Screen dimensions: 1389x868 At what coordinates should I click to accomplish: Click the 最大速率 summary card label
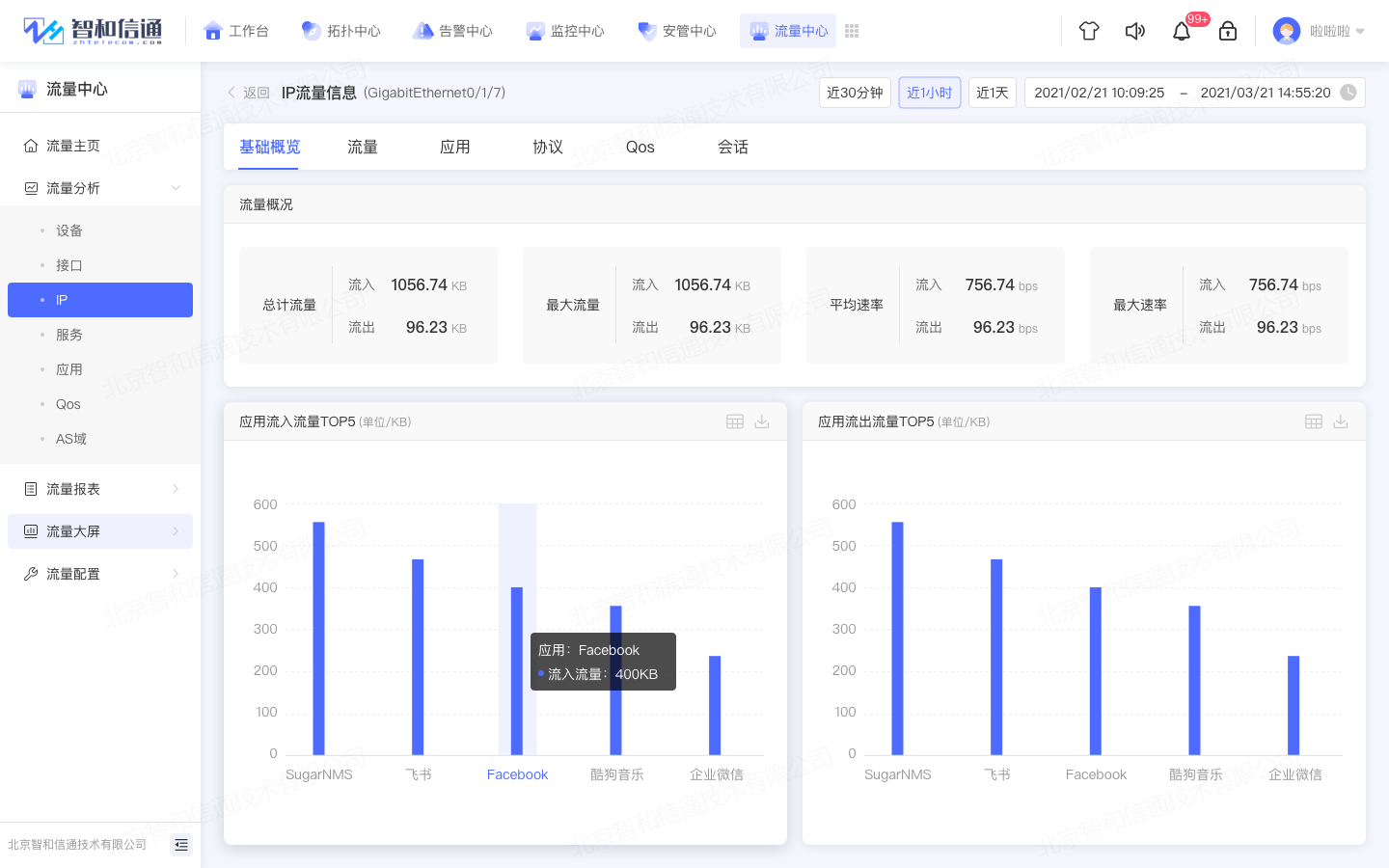(1140, 305)
